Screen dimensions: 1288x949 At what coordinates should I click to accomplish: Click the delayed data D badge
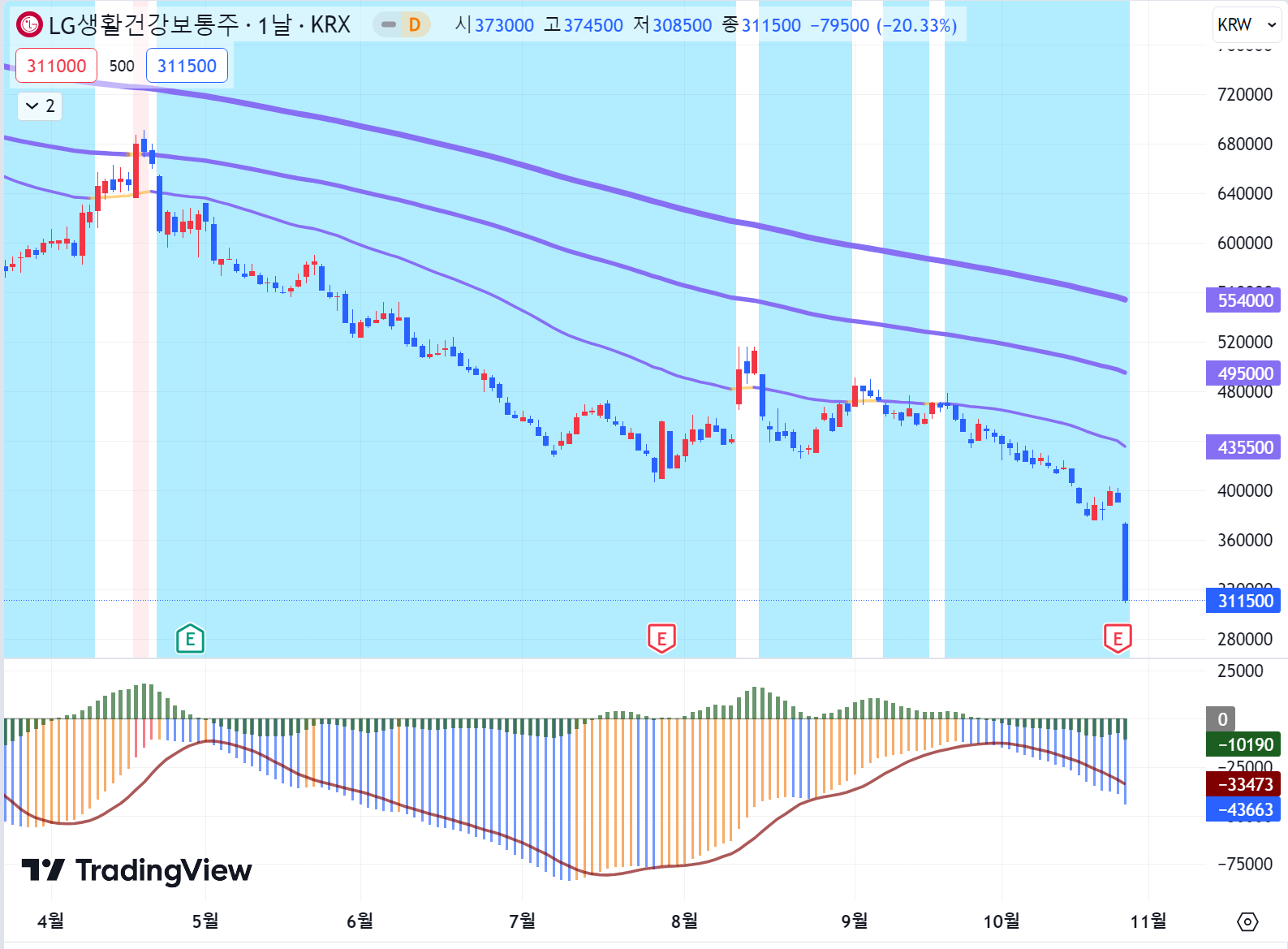[415, 25]
